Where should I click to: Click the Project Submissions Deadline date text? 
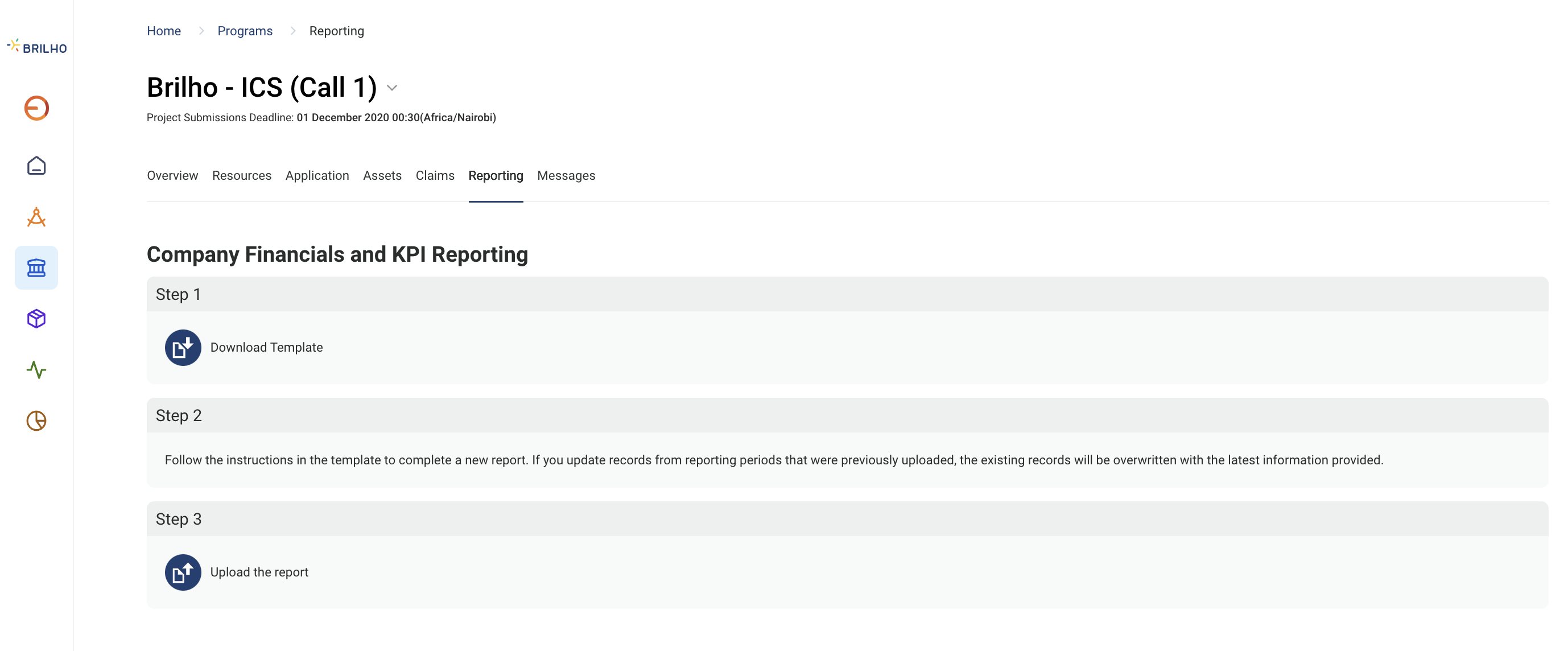click(396, 118)
